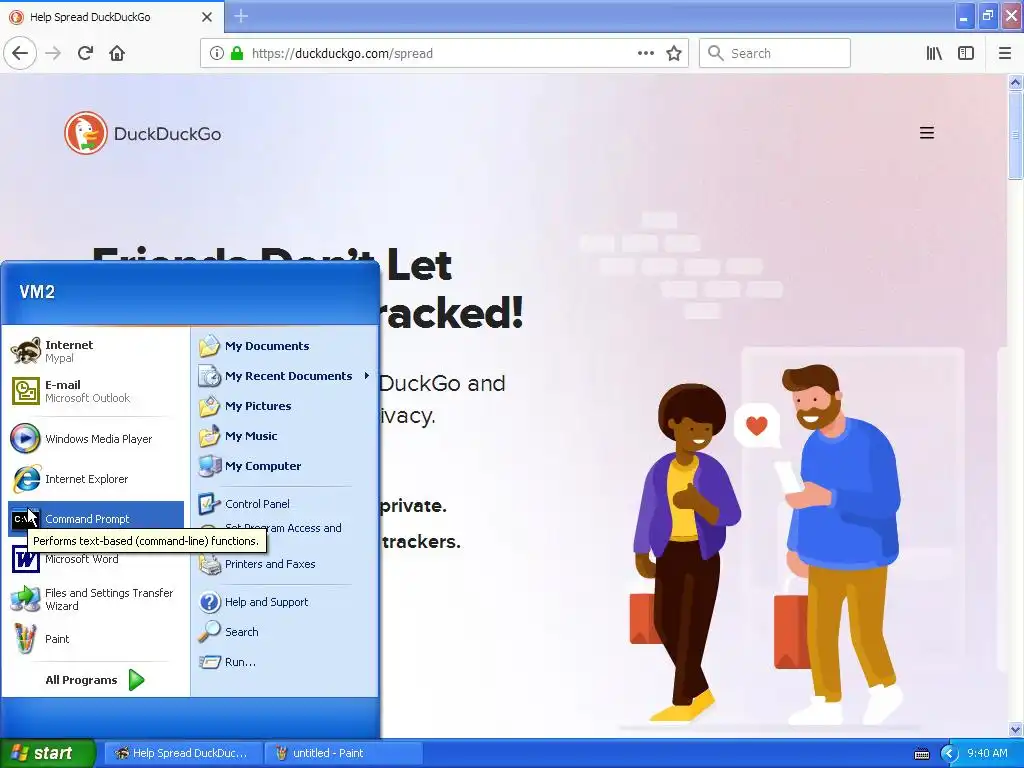Open Microsoft Word from Start menu
The height and width of the screenshot is (768, 1024).
tap(96, 559)
